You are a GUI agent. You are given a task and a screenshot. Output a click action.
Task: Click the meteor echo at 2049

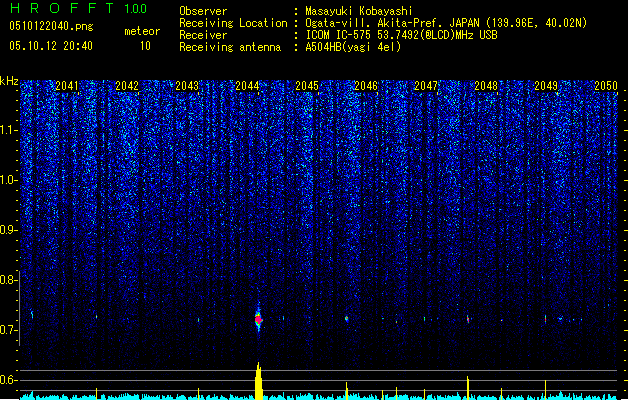coord(545,319)
